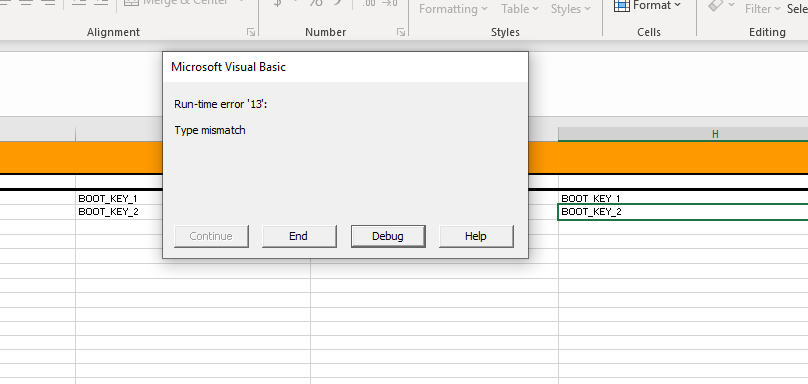Image resolution: width=808 pixels, height=384 pixels.
Task: Click the End button in the error dialog
Action: (299, 236)
